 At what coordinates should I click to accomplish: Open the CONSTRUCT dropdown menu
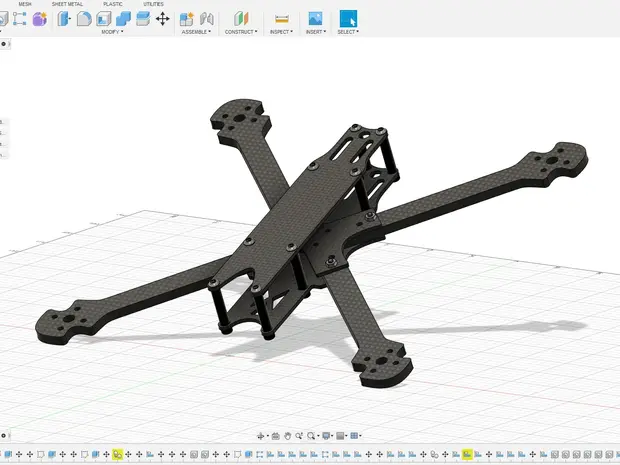click(x=241, y=32)
